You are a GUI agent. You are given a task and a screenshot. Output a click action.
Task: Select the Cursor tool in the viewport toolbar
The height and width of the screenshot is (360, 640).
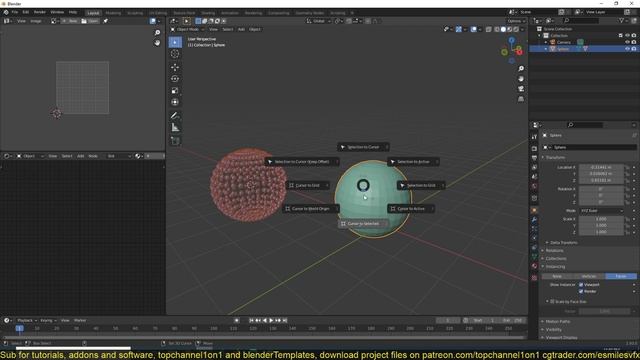click(x=175, y=54)
